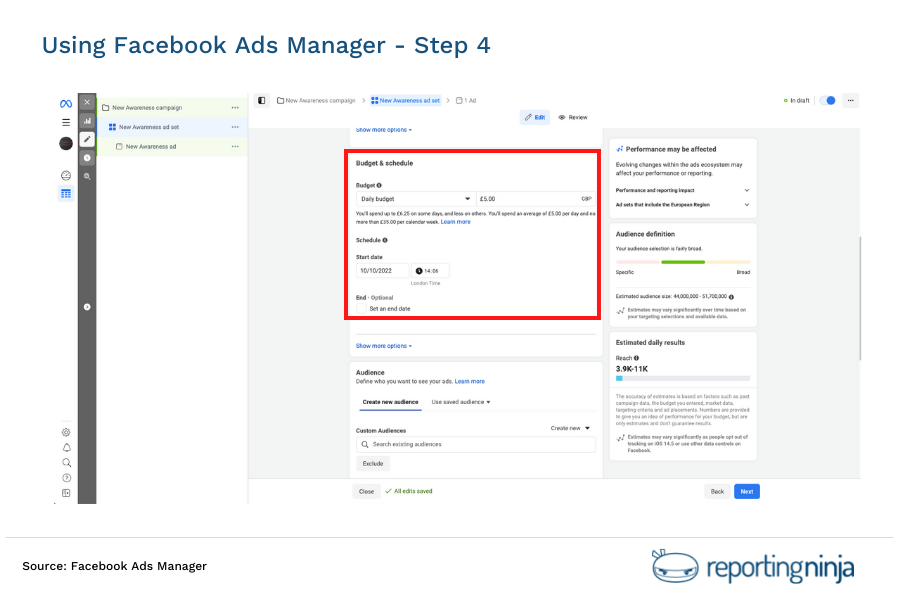Open the settings gear icon
The image size is (900, 600).
click(x=66, y=432)
